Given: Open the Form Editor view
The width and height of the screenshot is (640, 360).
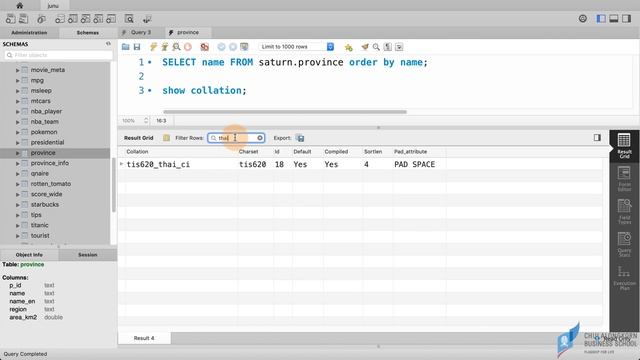Looking at the screenshot, I should tap(624, 178).
